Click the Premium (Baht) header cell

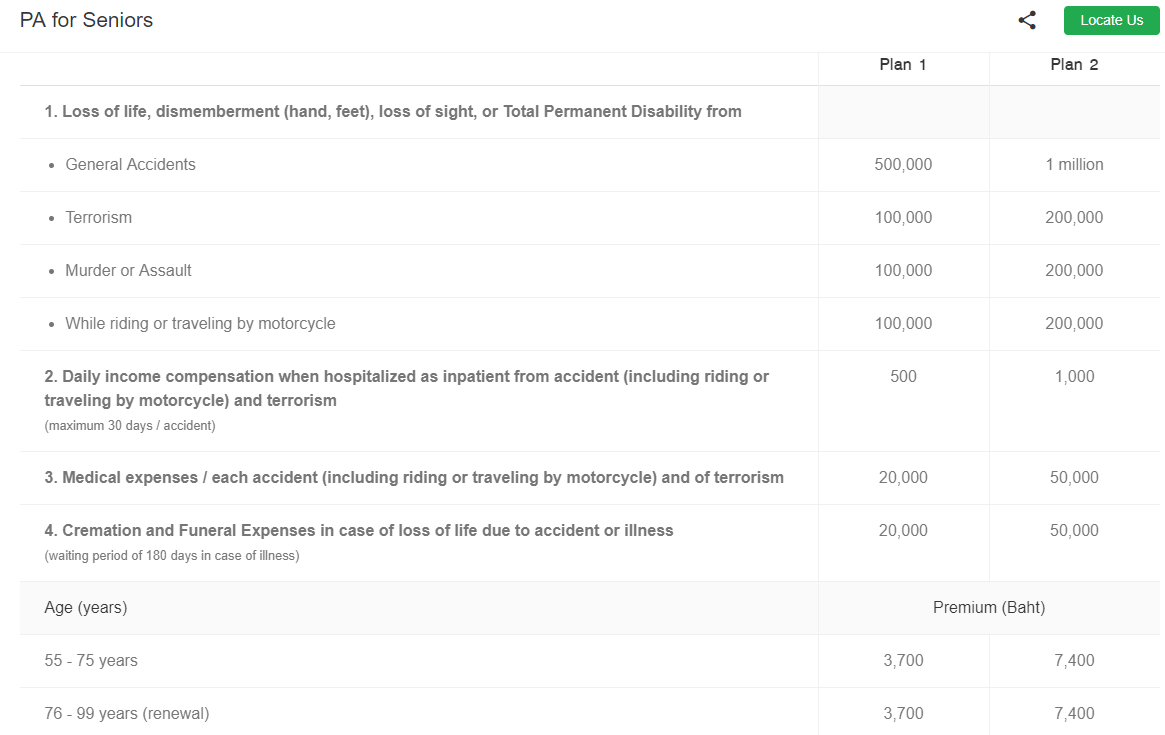[989, 607]
